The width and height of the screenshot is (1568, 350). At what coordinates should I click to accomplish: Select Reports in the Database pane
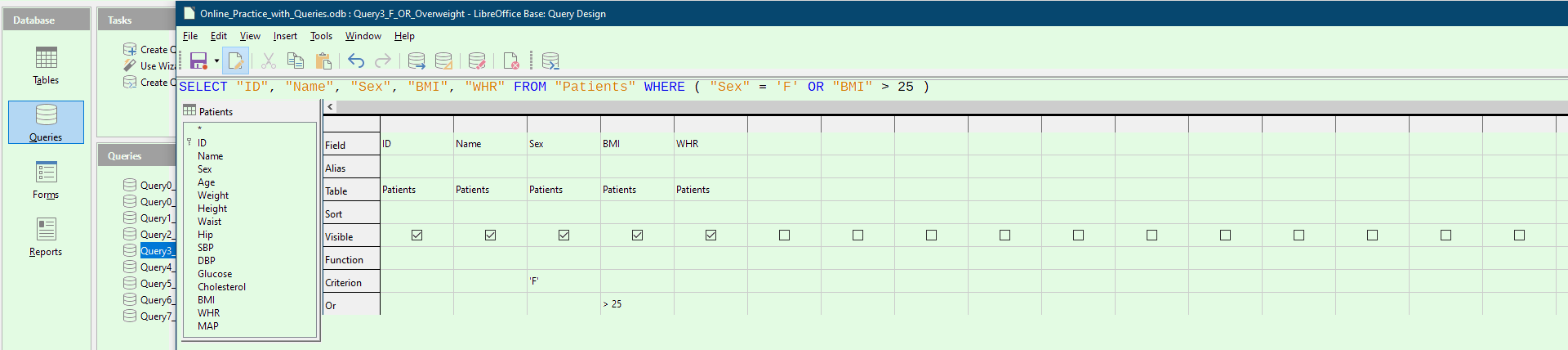click(46, 237)
